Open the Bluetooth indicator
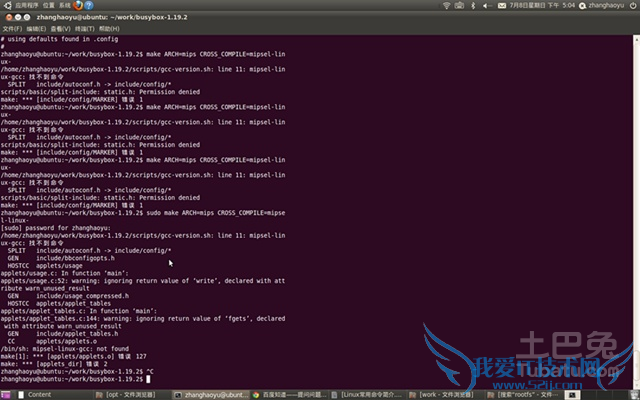The width and height of the screenshot is (640, 400). (473, 5)
